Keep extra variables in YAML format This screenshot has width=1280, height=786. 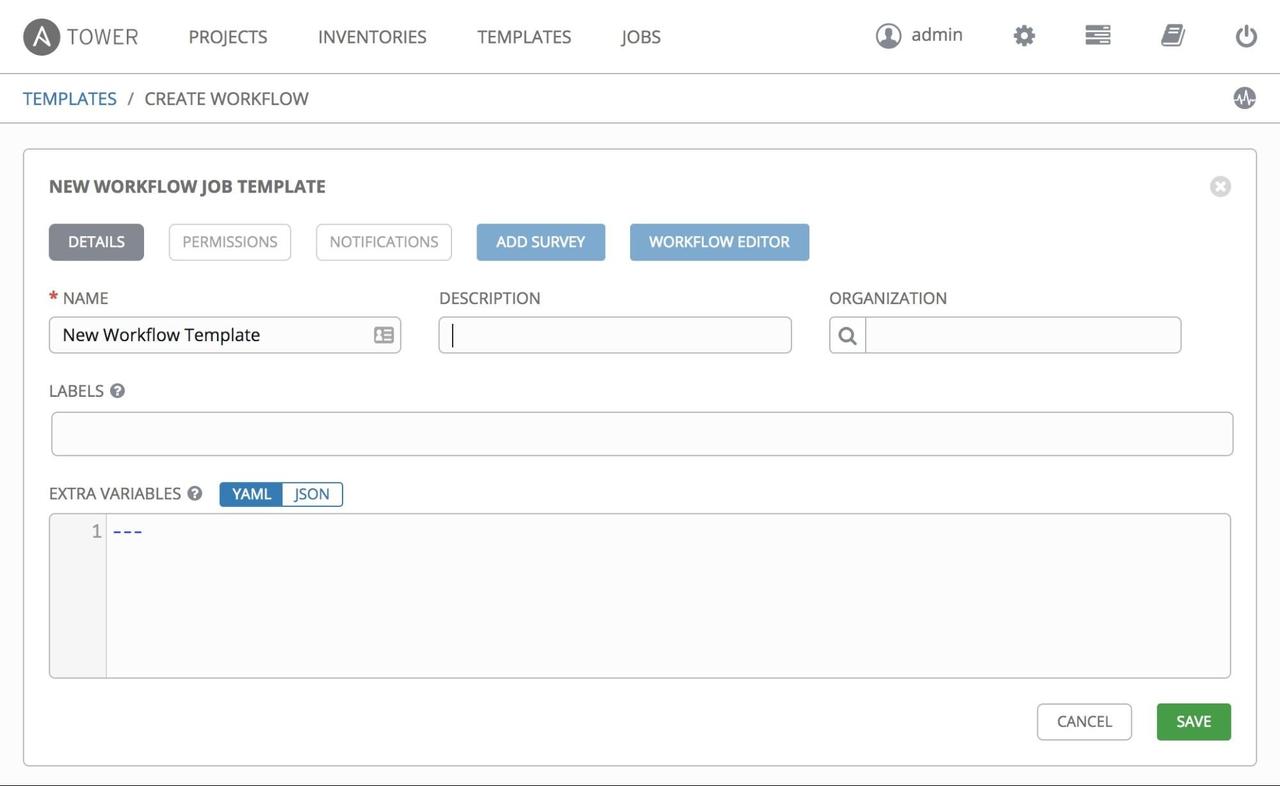249,492
